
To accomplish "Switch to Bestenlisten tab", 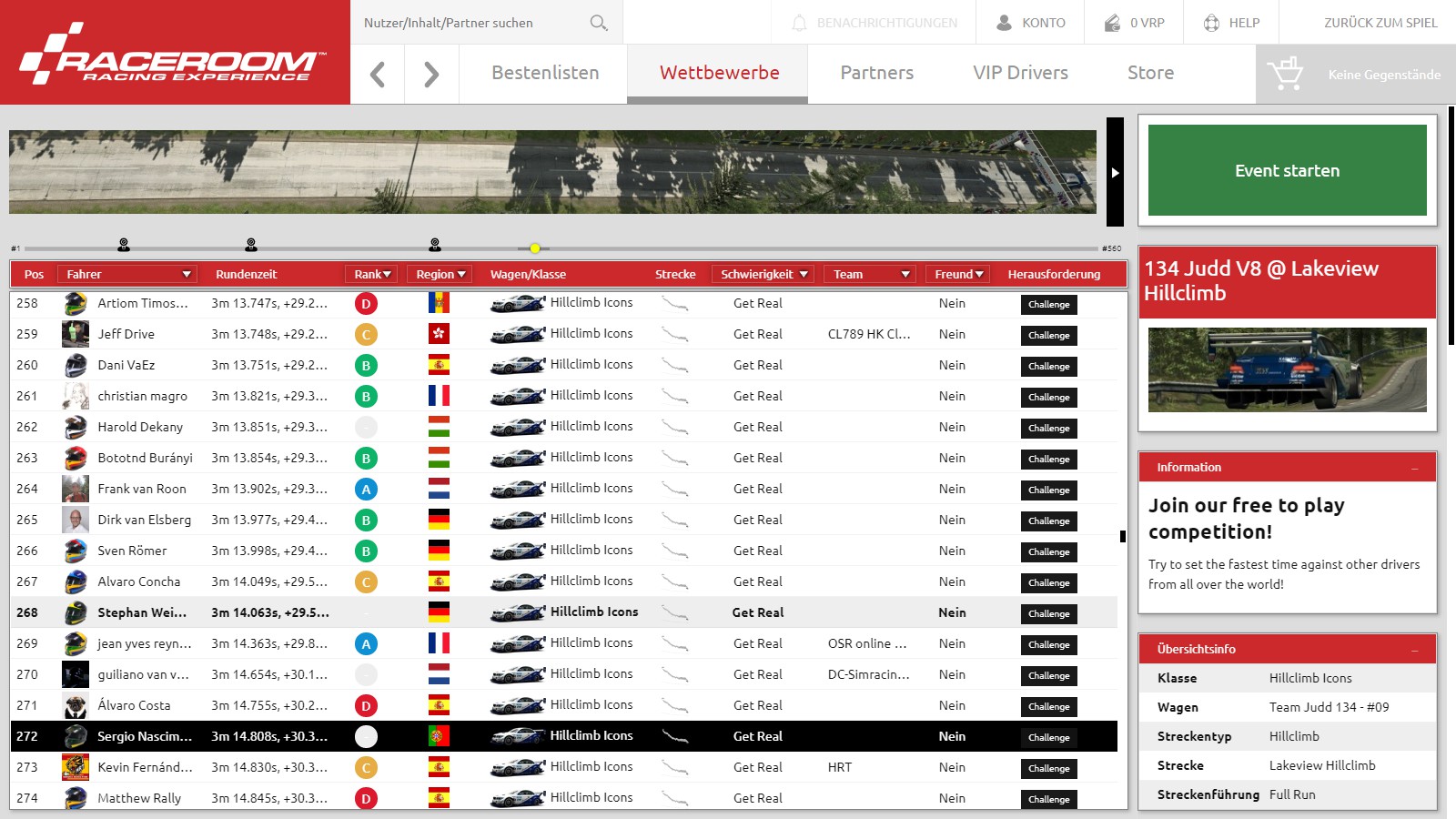I will click(545, 73).
